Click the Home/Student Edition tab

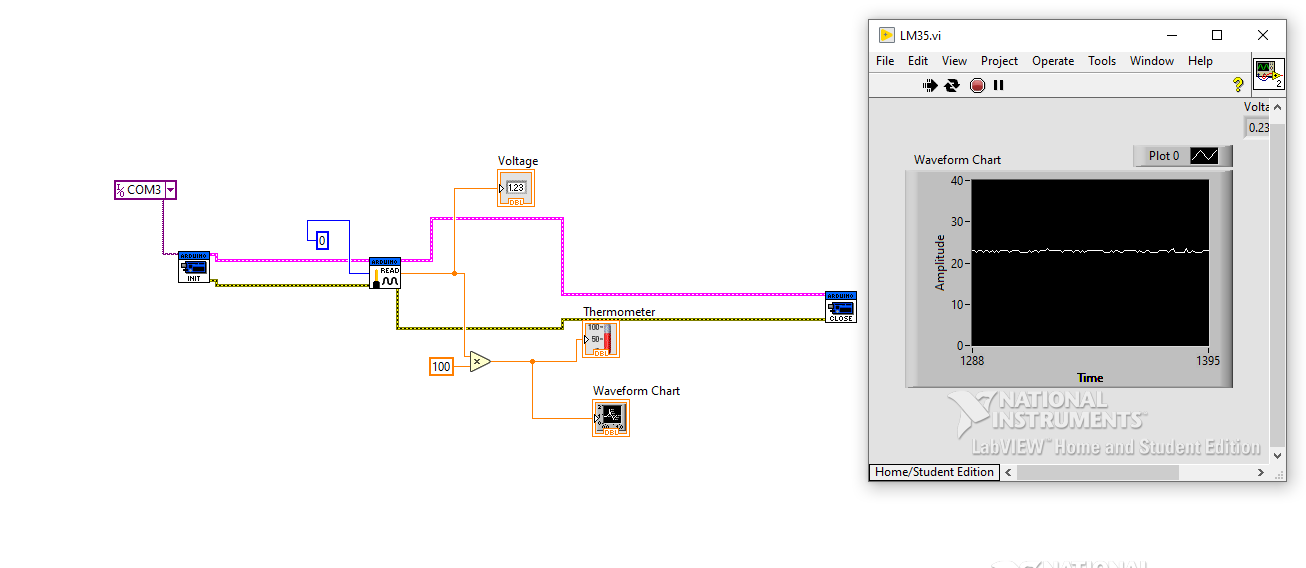(934, 472)
